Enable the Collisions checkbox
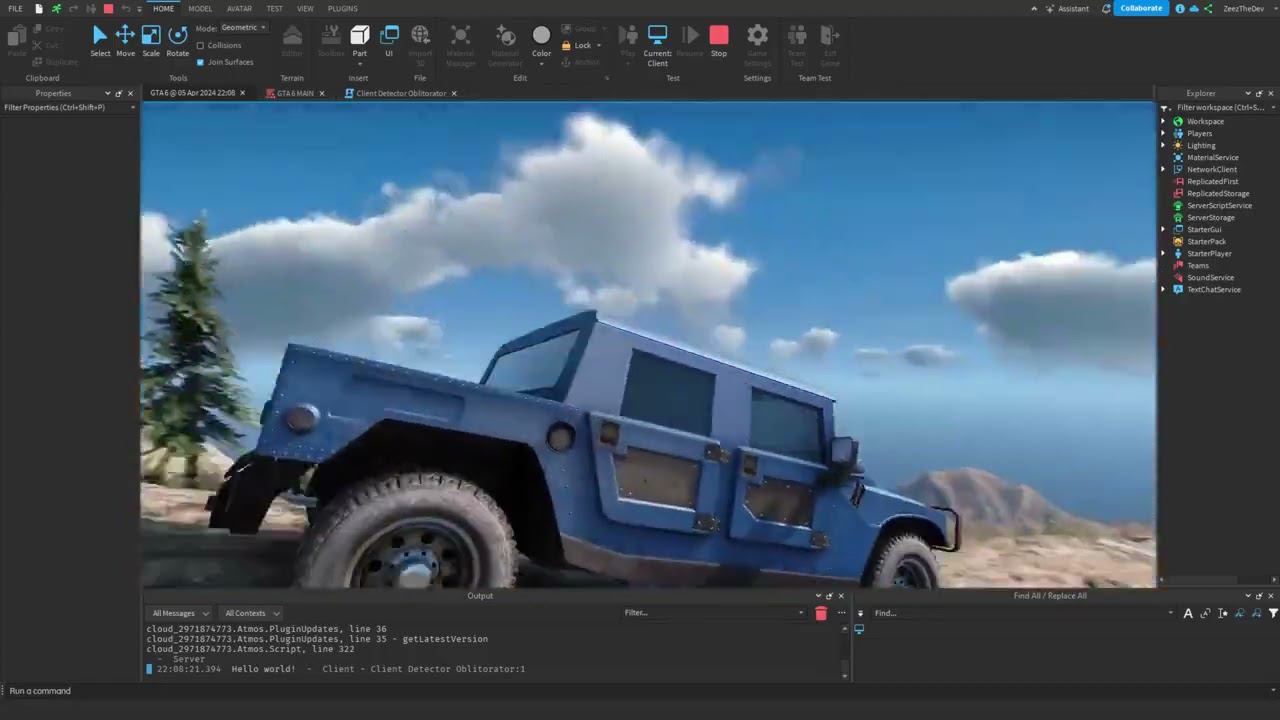The width and height of the screenshot is (1280, 720). 200,45
